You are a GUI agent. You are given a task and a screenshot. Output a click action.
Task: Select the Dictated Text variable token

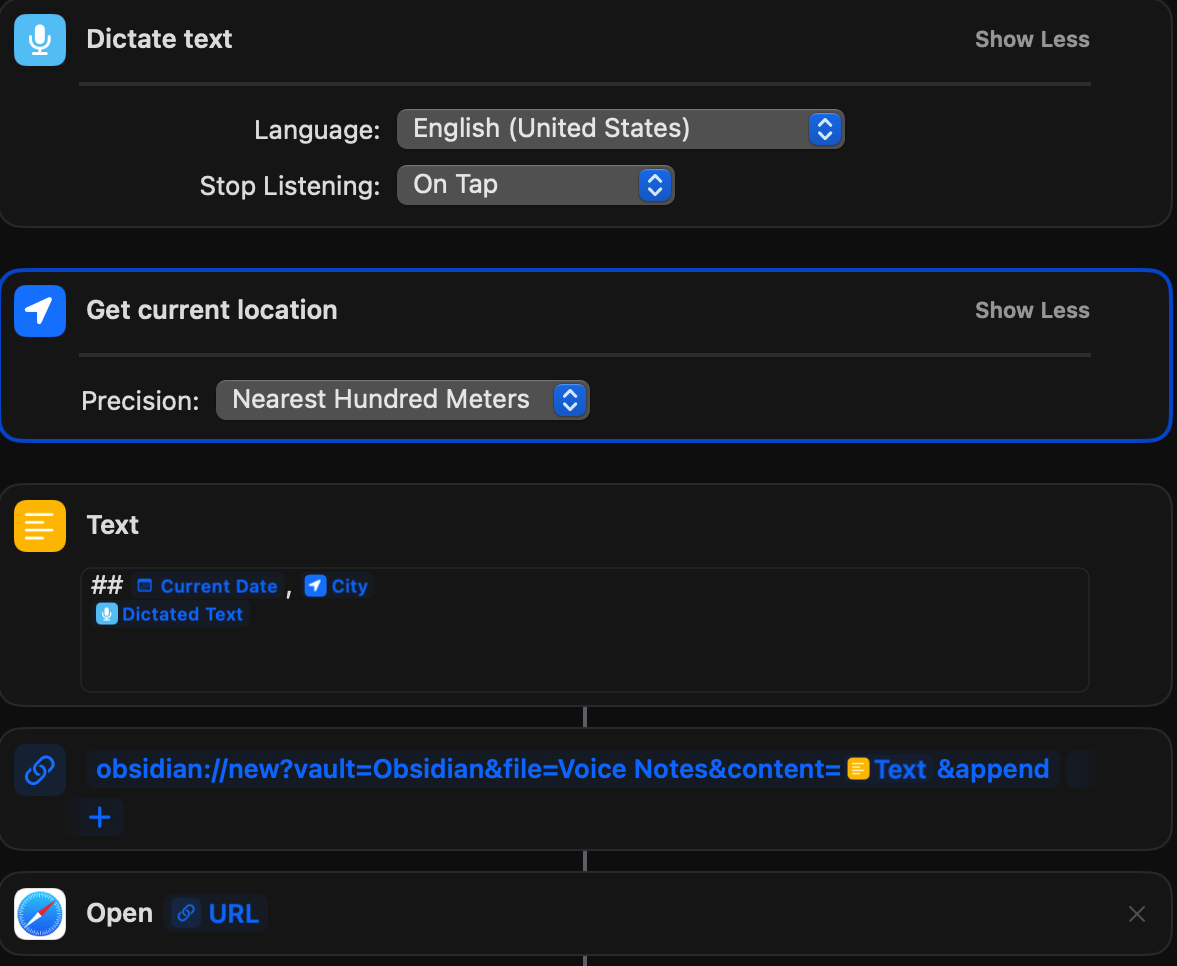click(x=170, y=614)
